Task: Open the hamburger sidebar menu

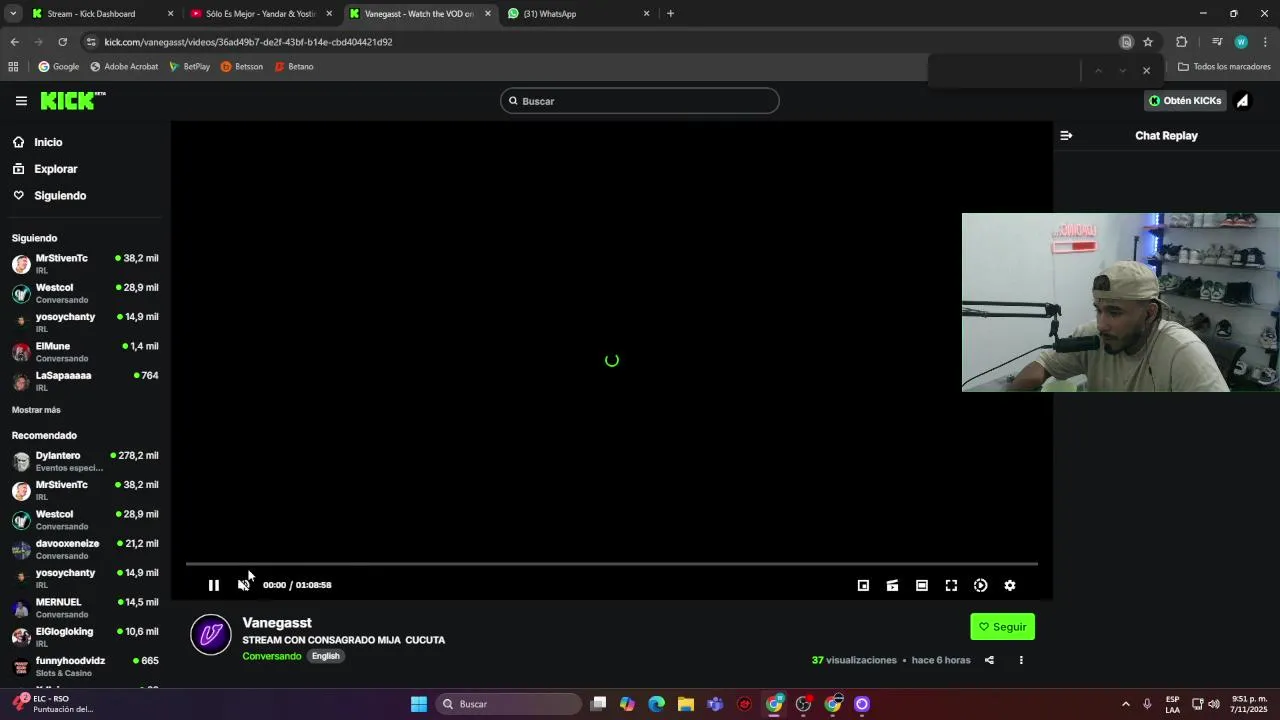Action: coord(21,101)
